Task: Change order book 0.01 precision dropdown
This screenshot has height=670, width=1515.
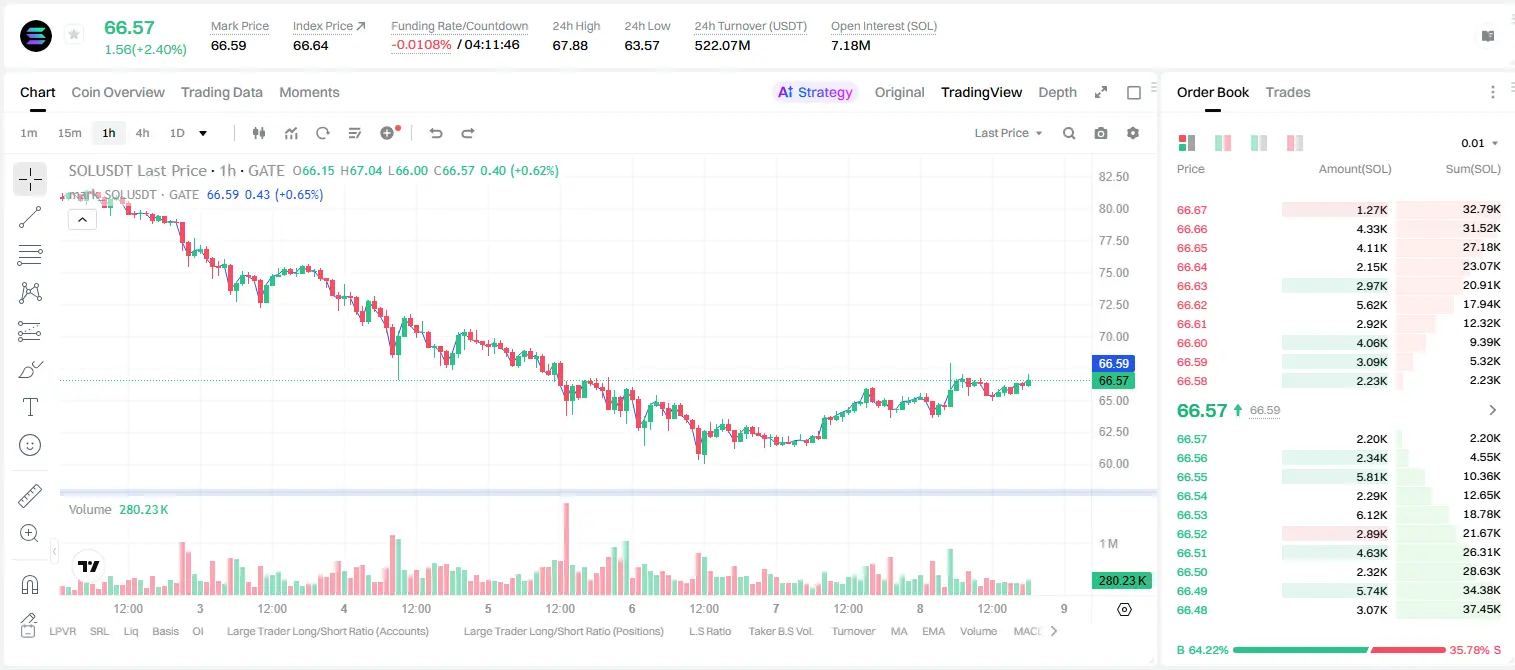Action: coord(1480,143)
